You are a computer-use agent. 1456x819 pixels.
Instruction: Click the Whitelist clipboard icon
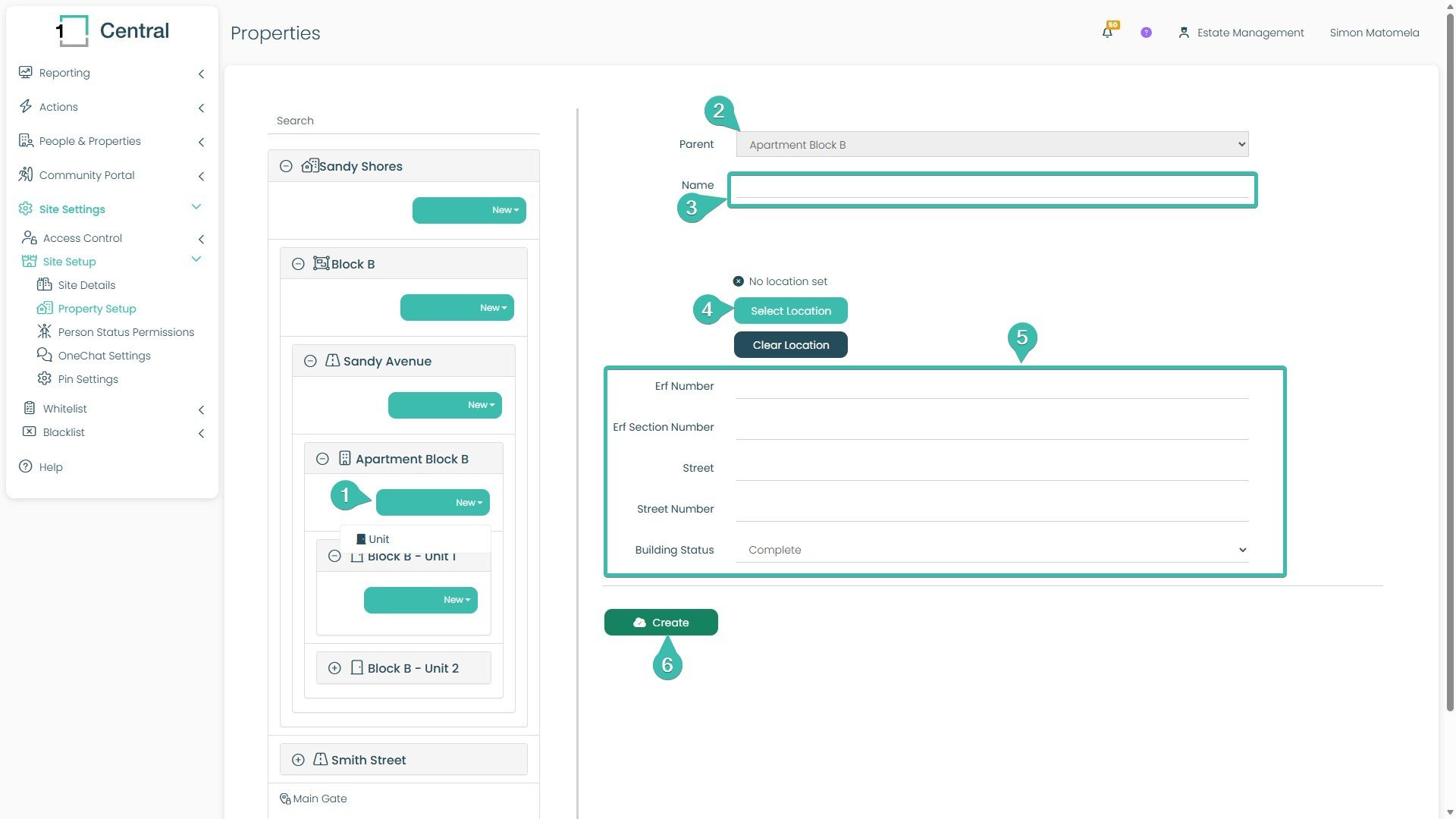click(30, 408)
